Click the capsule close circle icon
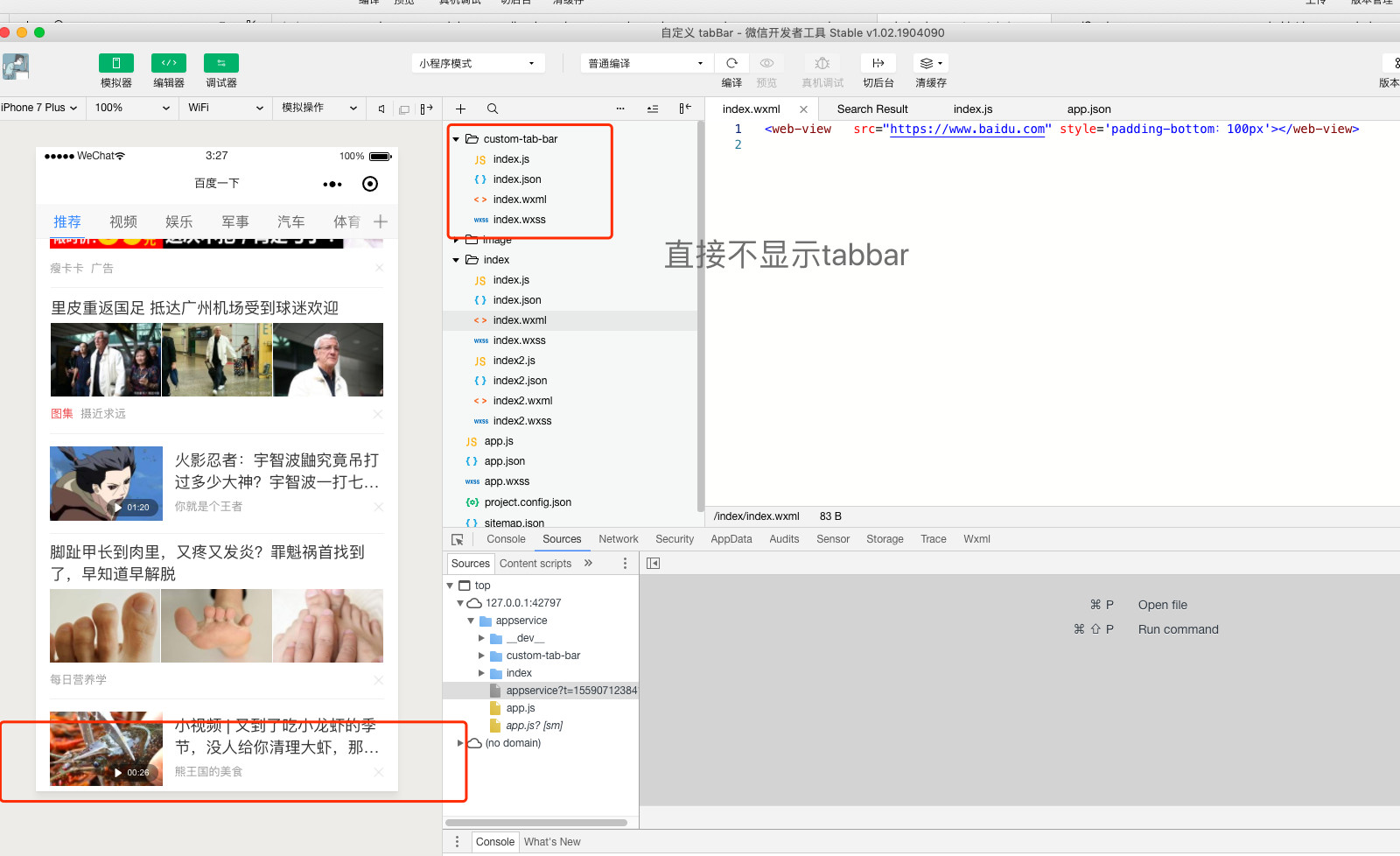Viewport: 1400px width, 856px height. tap(370, 184)
